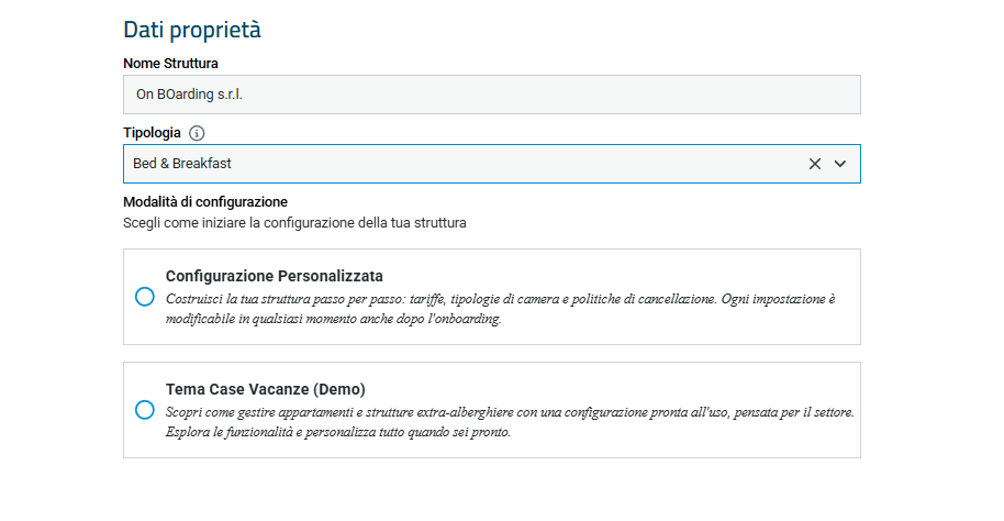
Task: Click the Configurazione Personalizzata title
Action: coord(274,276)
